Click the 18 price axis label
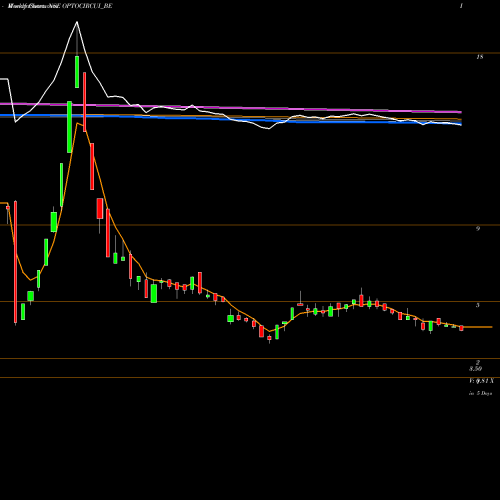Viewport: 500px width, 500px height. tap(479, 57)
